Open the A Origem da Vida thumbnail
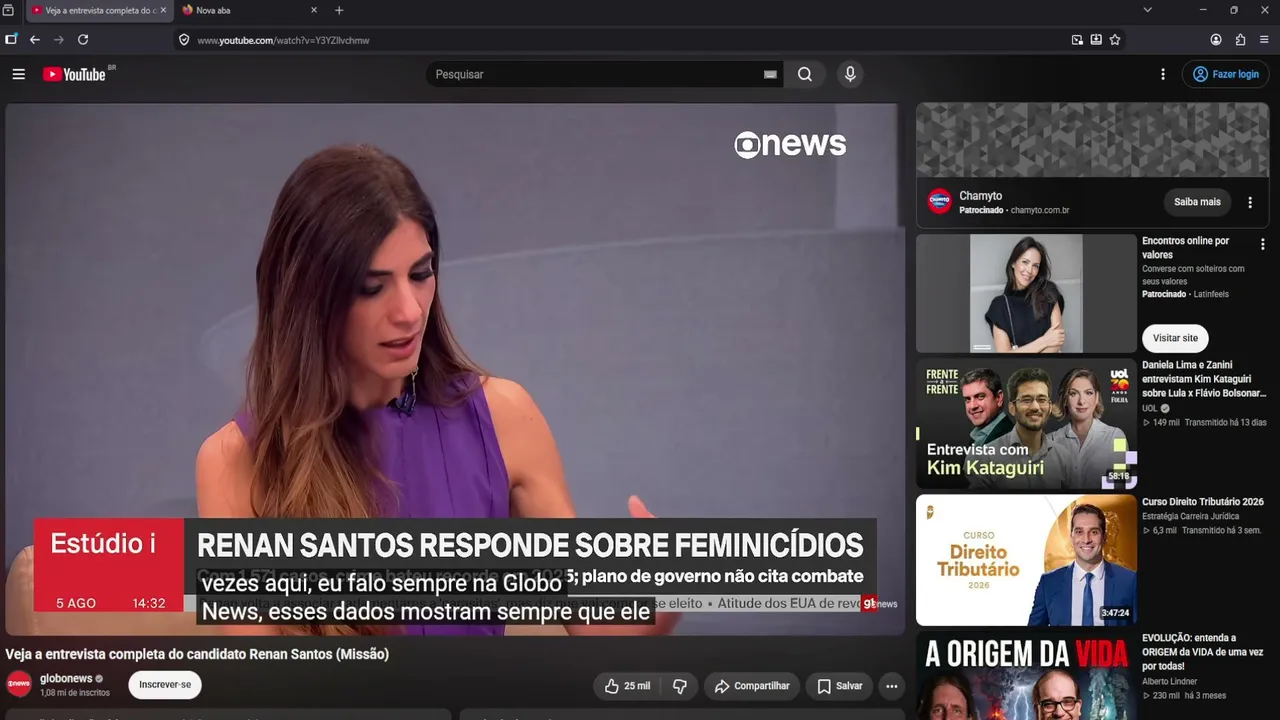The image size is (1280, 720). [1026, 676]
